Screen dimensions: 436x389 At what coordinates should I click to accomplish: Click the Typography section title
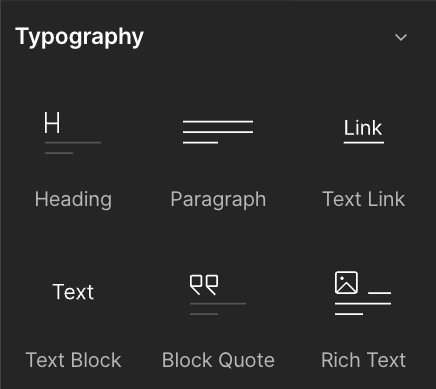[79, 37]
